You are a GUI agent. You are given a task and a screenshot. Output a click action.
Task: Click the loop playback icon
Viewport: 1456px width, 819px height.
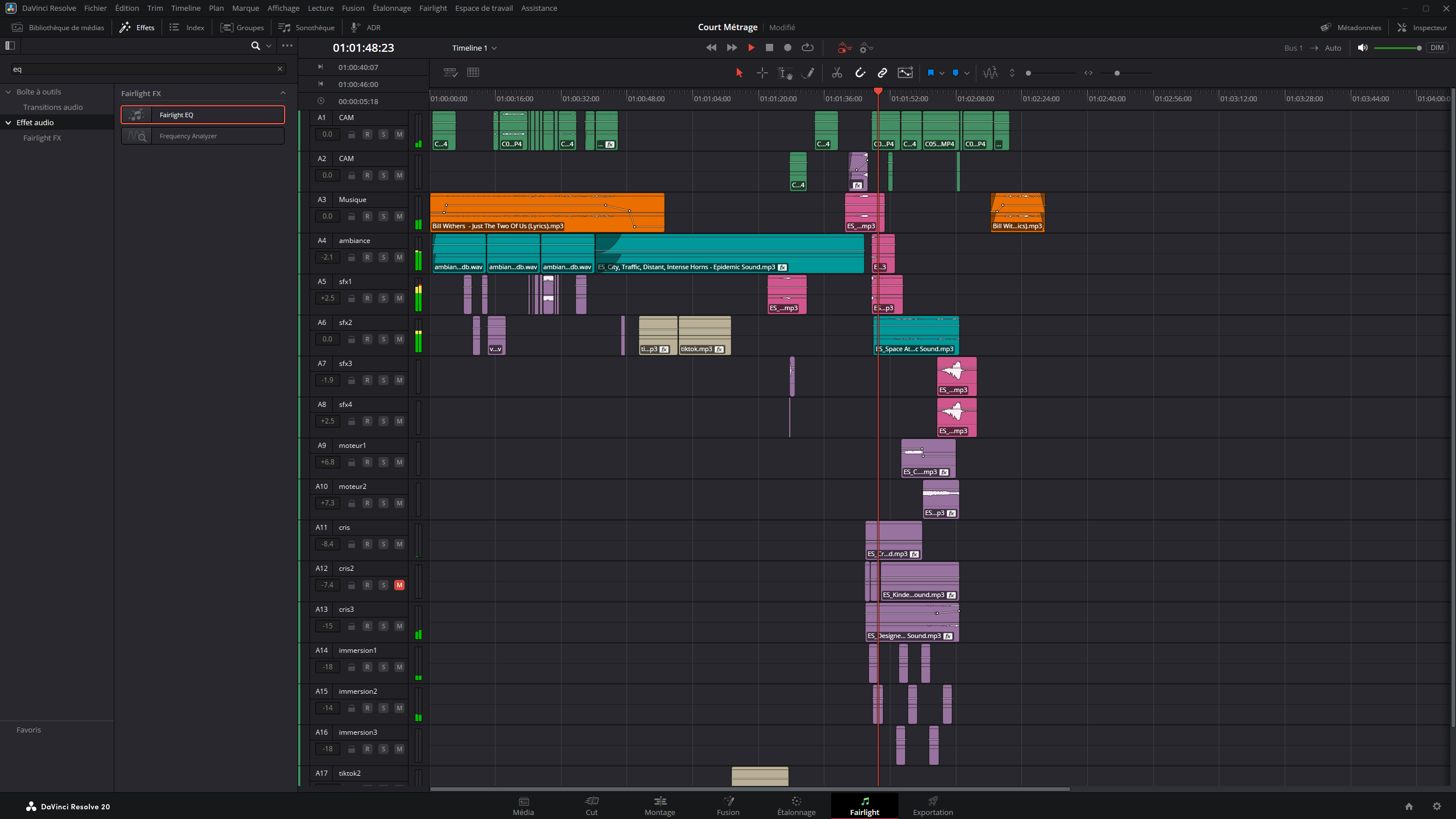pyautogui.click(x=807, y=48)
